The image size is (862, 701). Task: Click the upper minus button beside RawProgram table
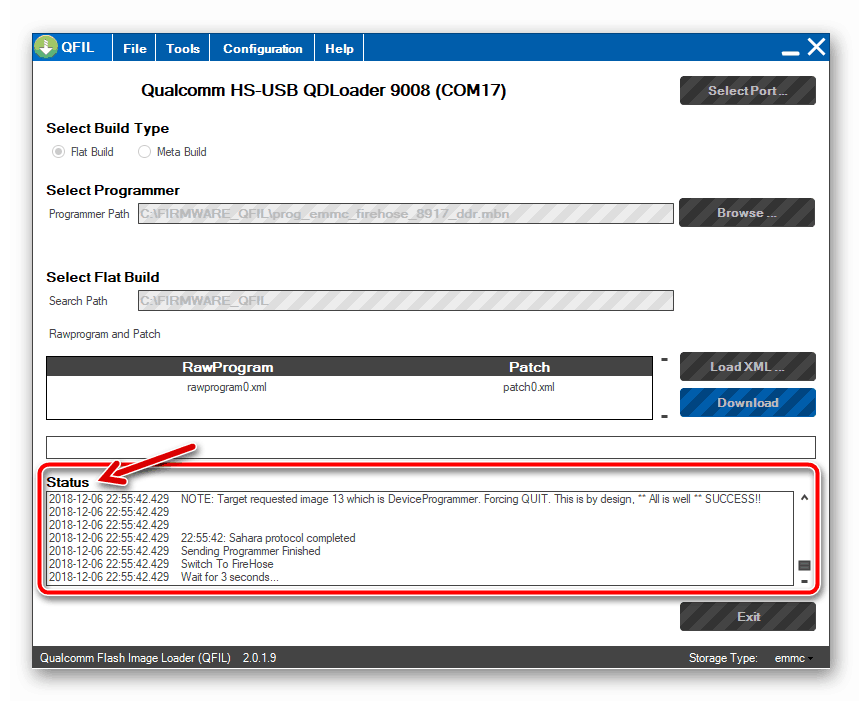point(664,360)
